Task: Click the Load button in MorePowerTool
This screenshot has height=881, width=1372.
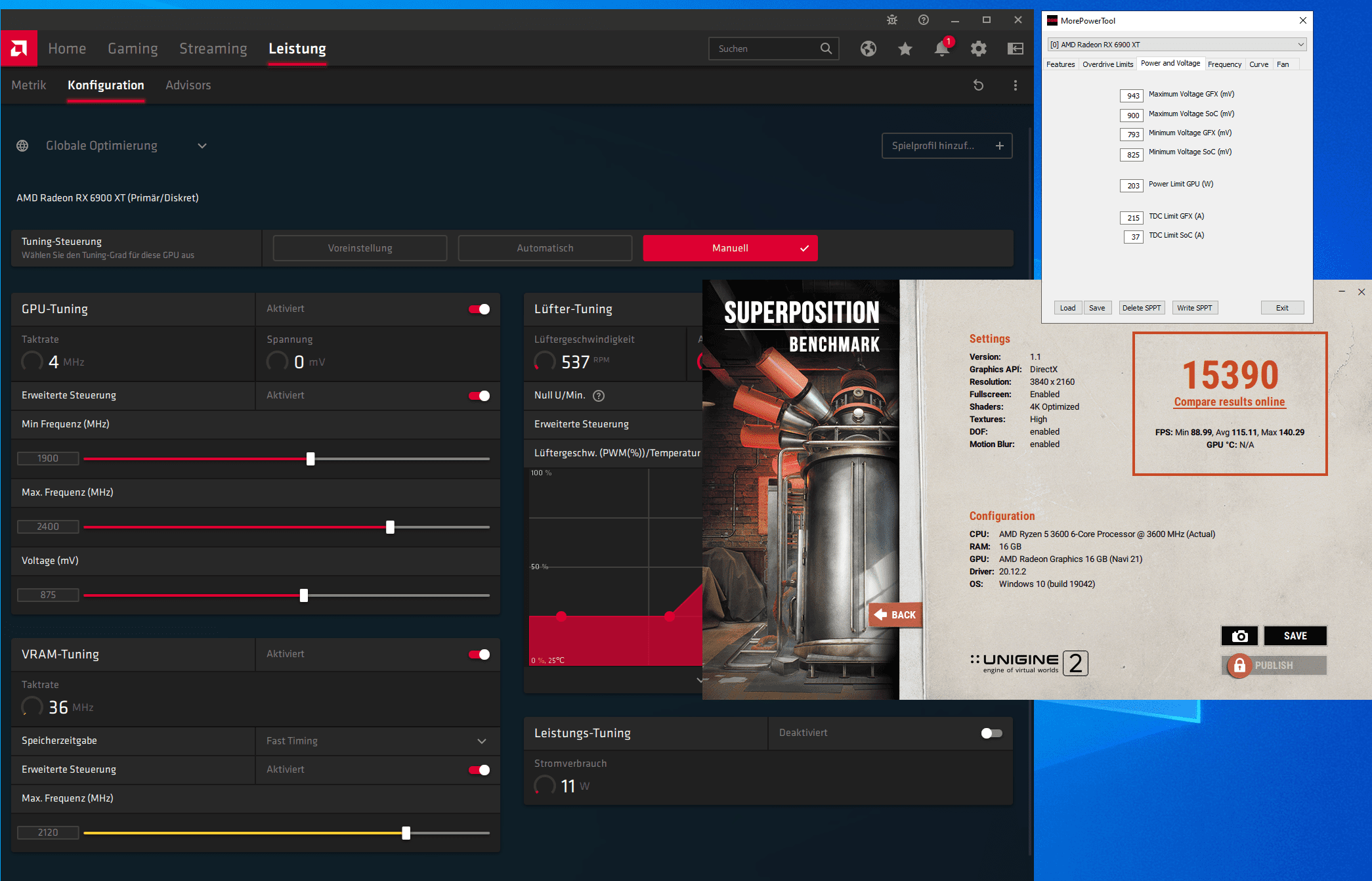Action: pos(1067,308)
